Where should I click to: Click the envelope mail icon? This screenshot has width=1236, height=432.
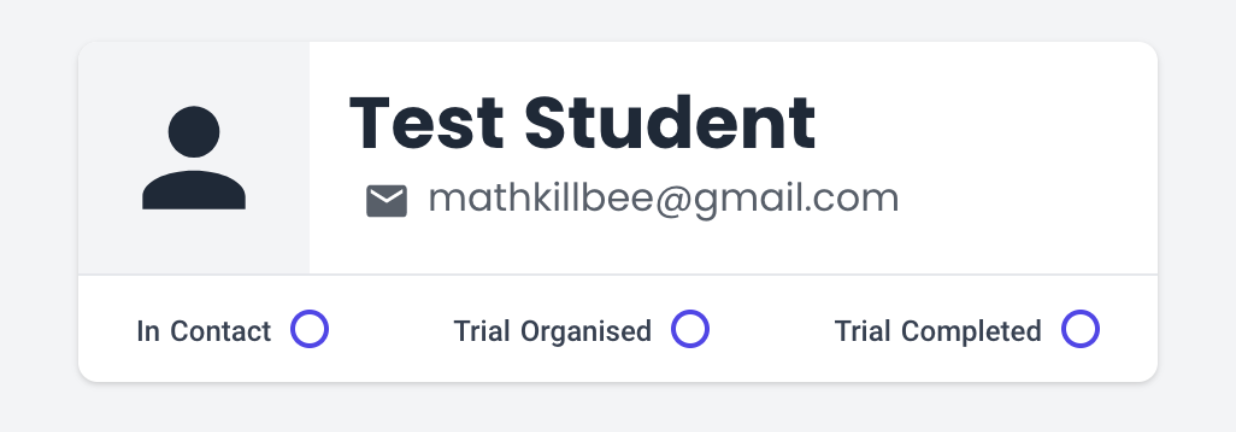point(386,201)
